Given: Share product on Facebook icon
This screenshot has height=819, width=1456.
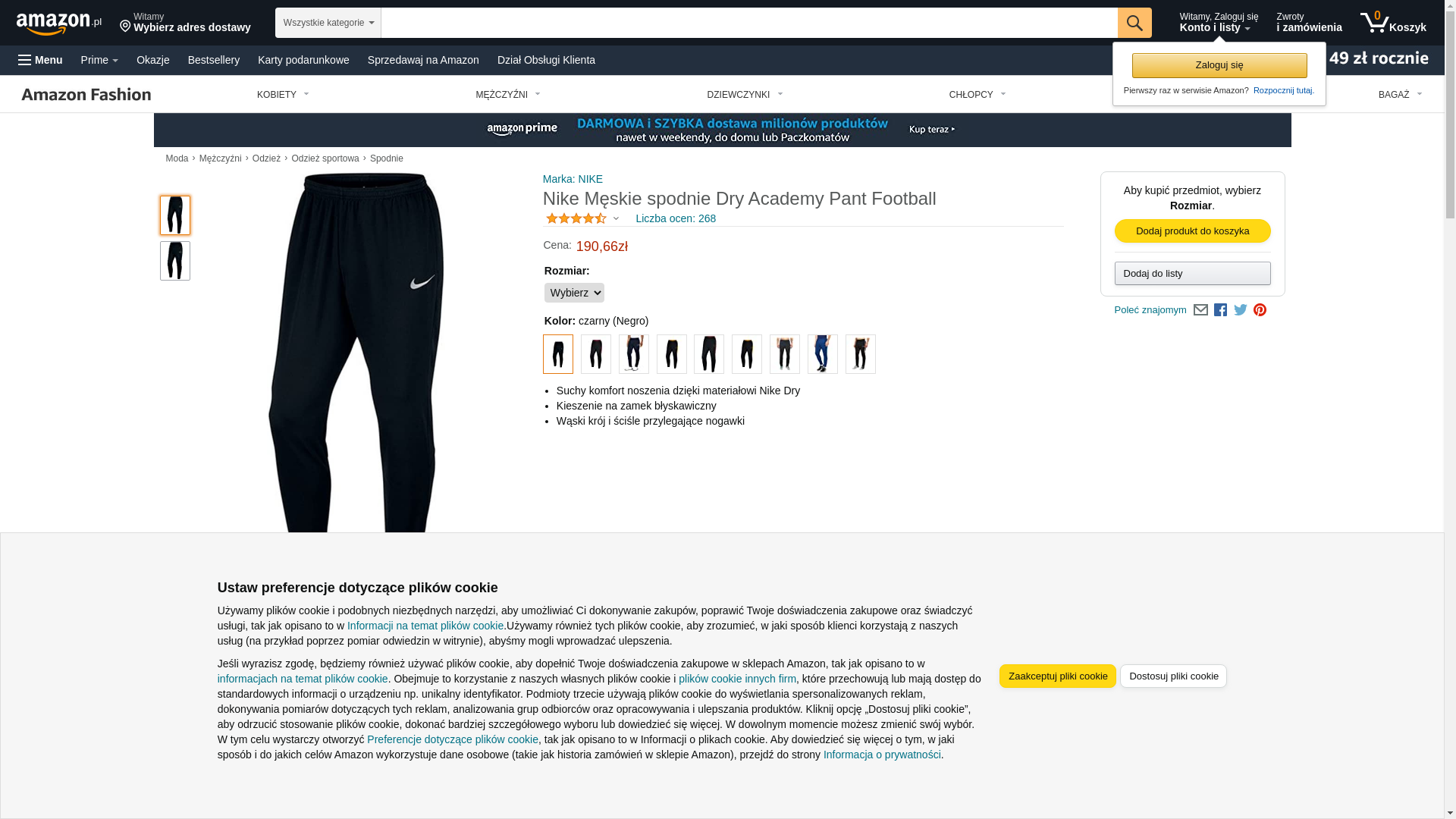Looking at the screenshot, I should (x=1220, y=310).
